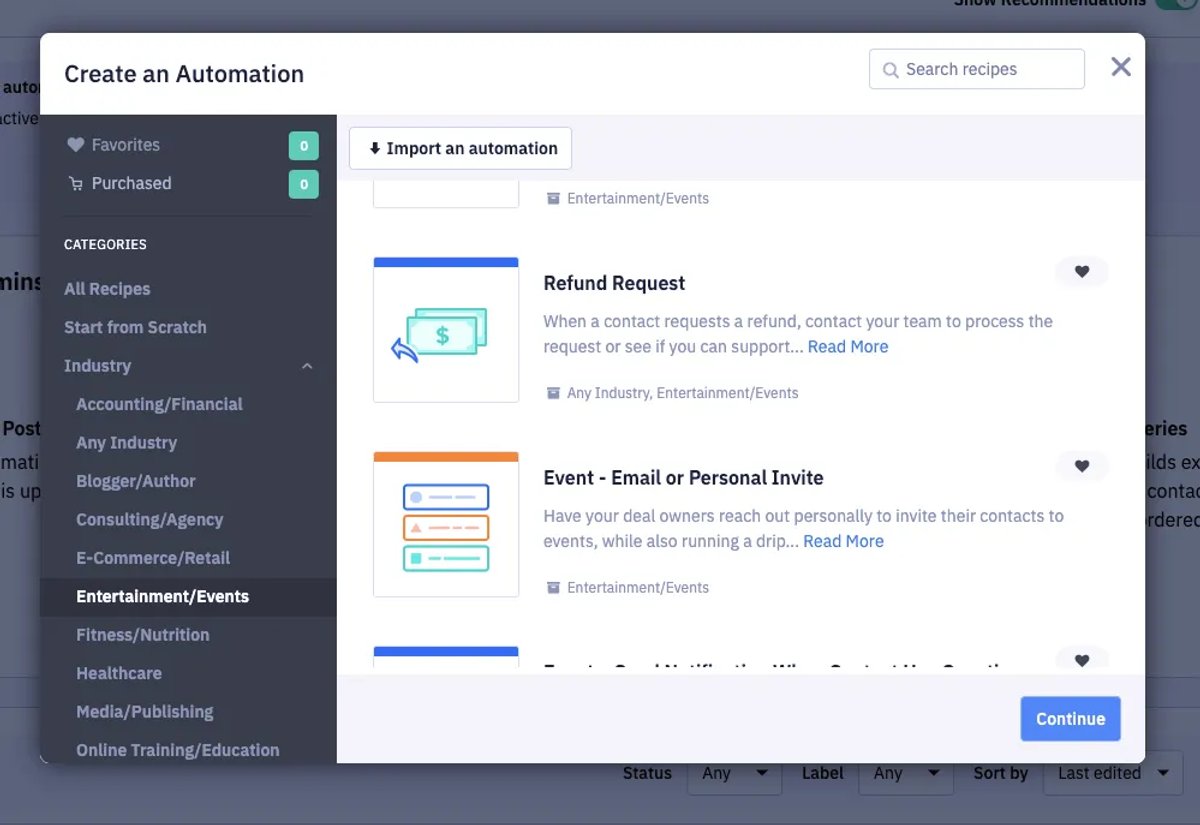Open the Status Any dropdown behind dialog

click(735, 773)
